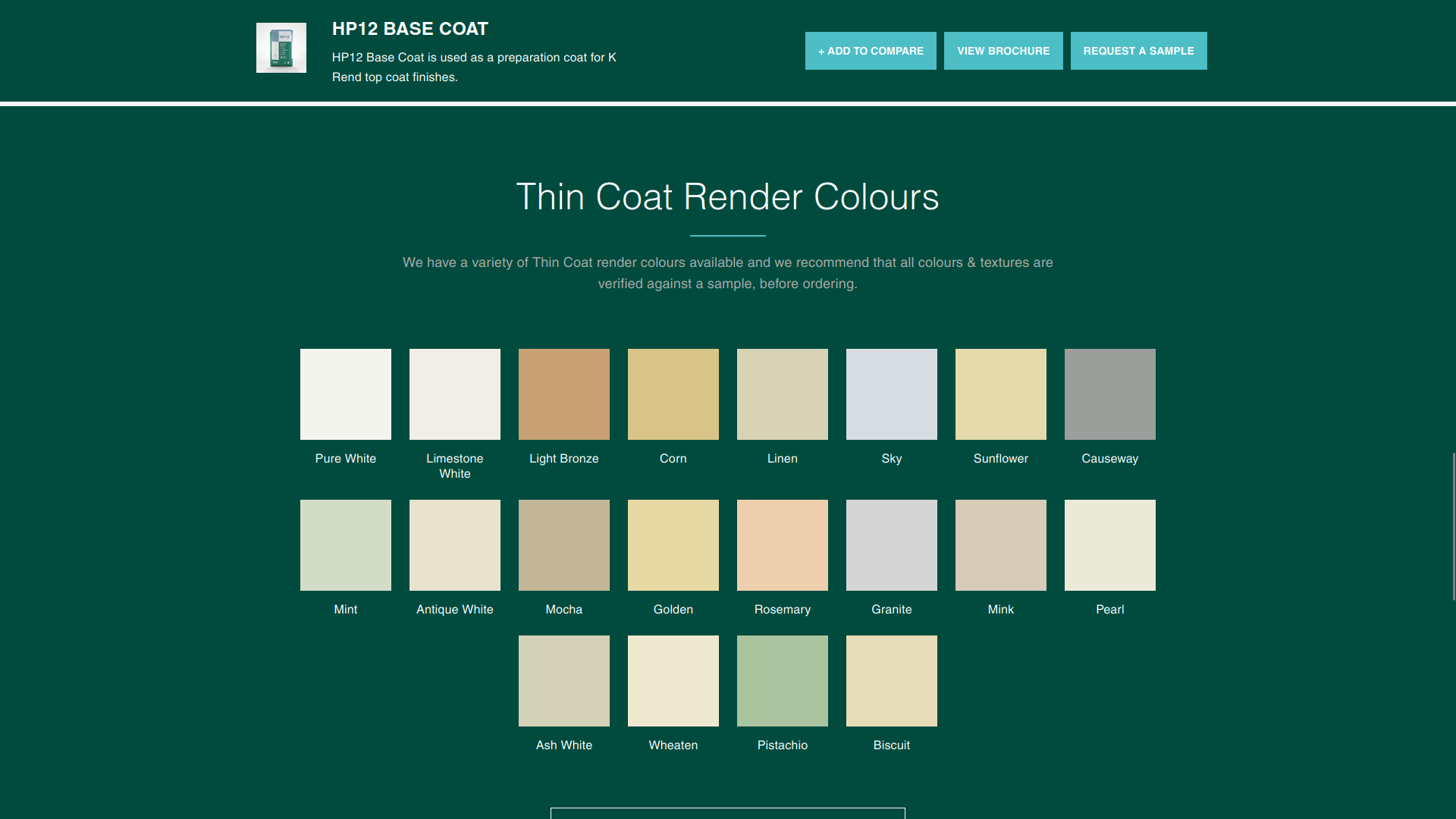Pick the Pistachio colour swatch
Screen dimensions: 1456x819
[783, 681]
